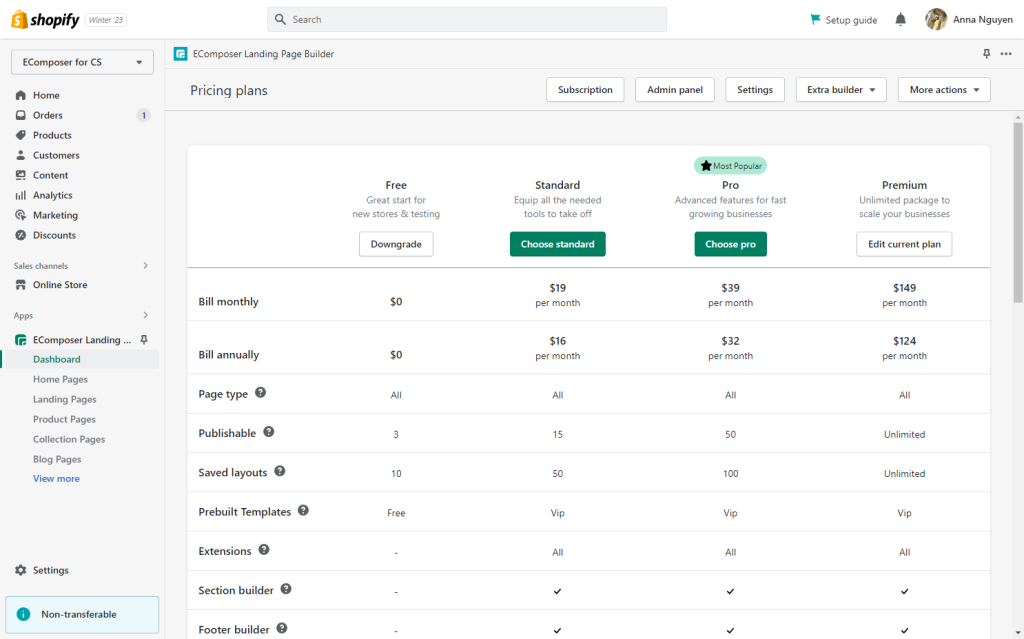Click the Orders count badge

(144, 115)
